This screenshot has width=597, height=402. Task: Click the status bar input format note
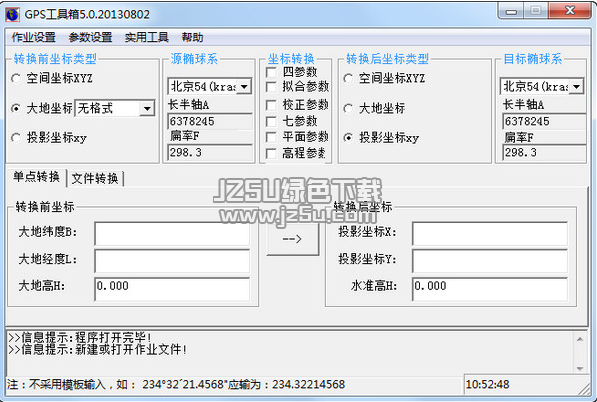(x=176, y=384)
